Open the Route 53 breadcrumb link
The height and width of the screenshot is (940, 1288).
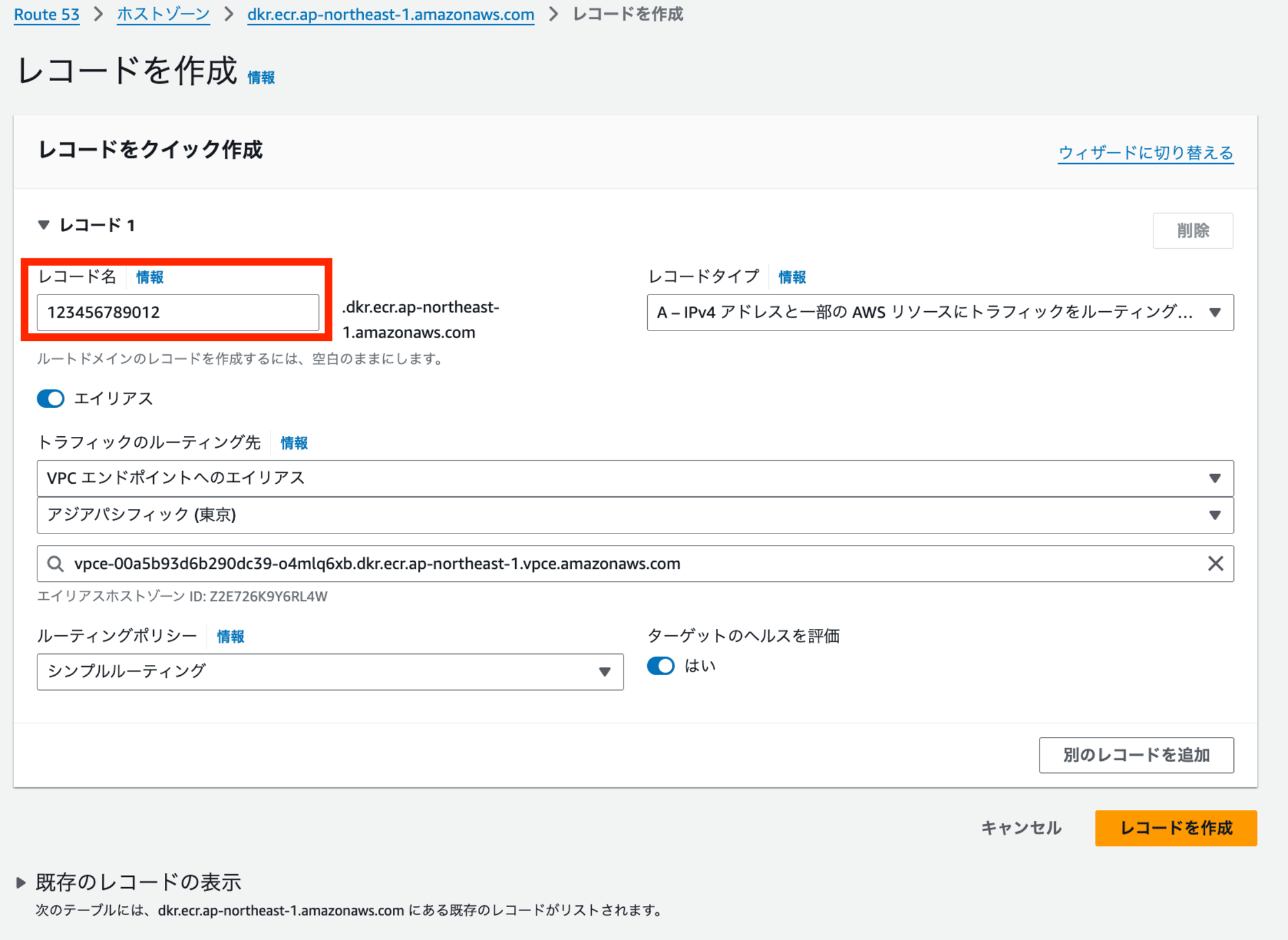point(46,14)
